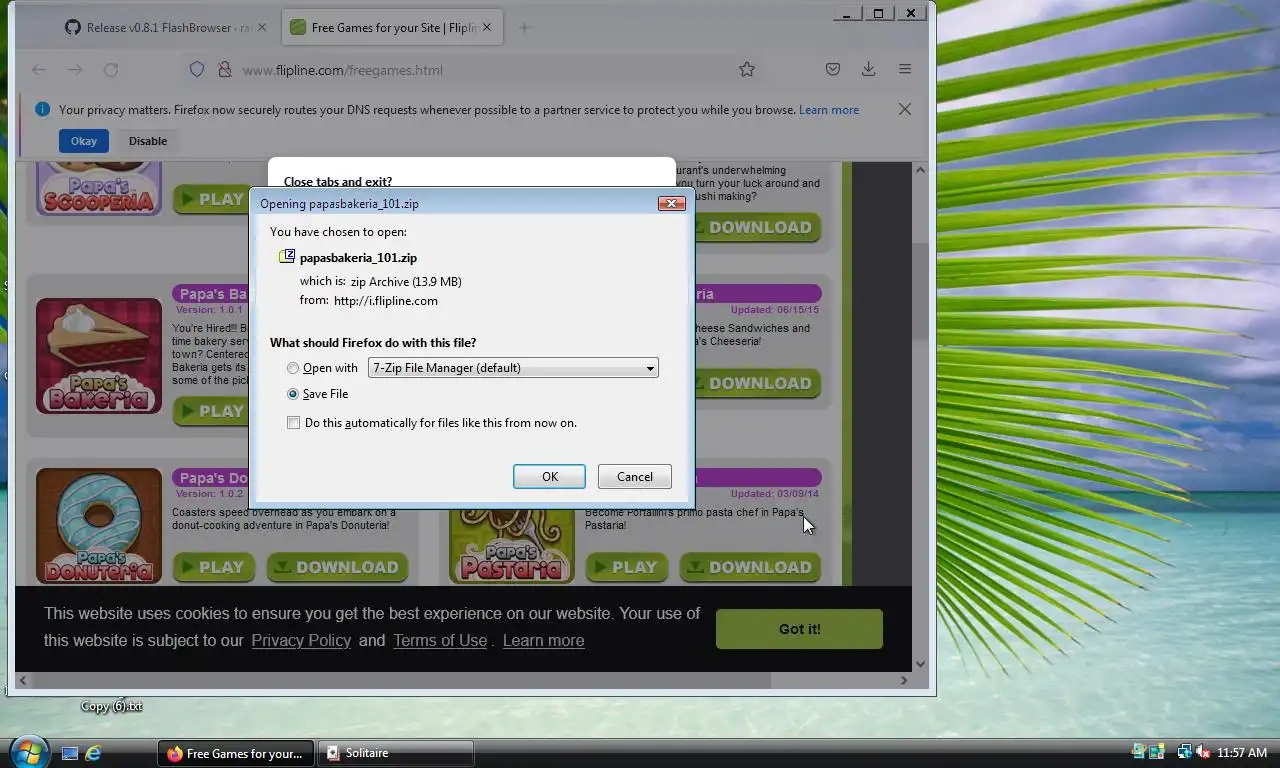The height and width of the screenshot is (768, 1280).
Task: Open the Pocket save icon
Action: tap(832, 70)
